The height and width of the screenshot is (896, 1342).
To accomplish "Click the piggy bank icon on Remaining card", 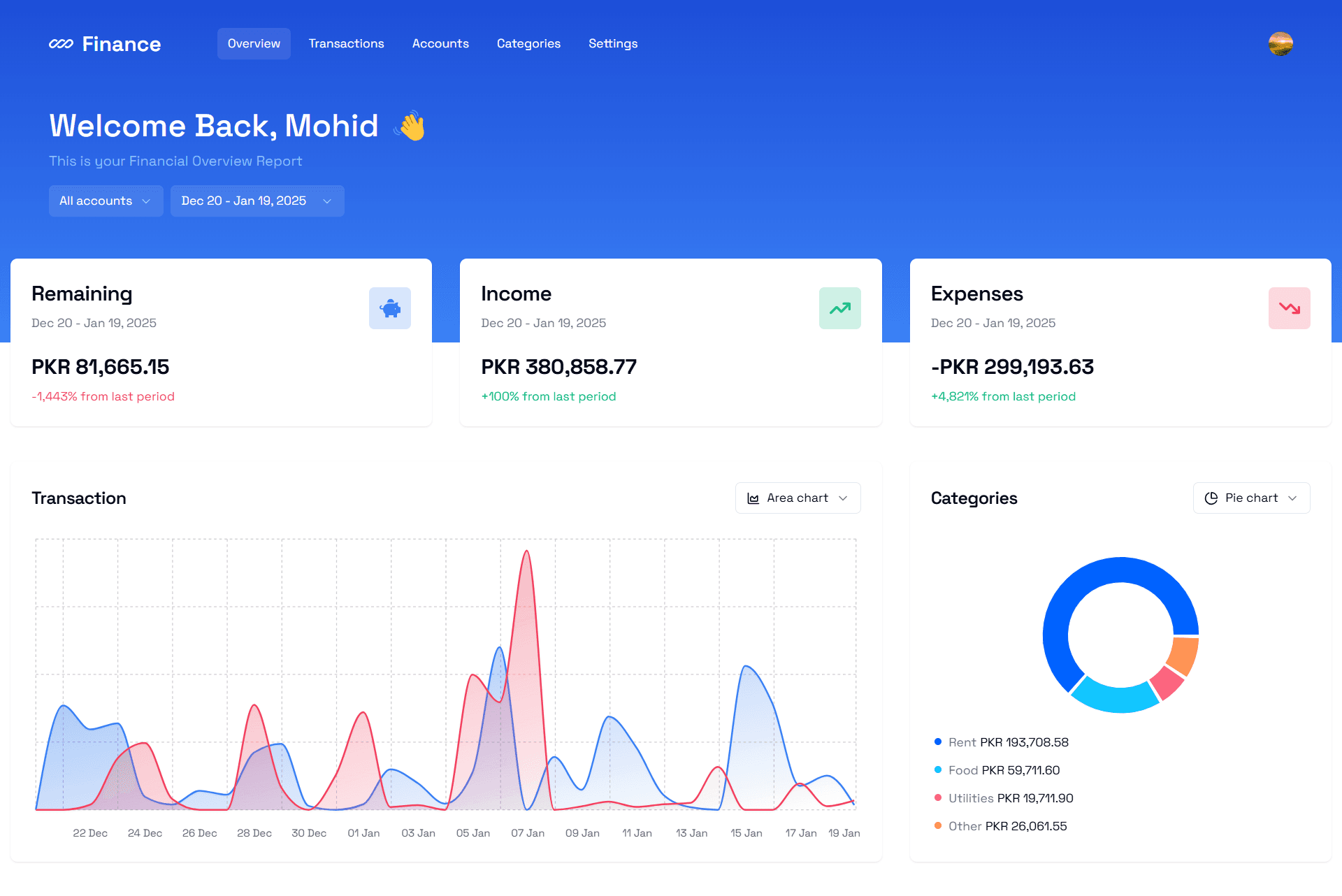I will [x=389, y=308].
